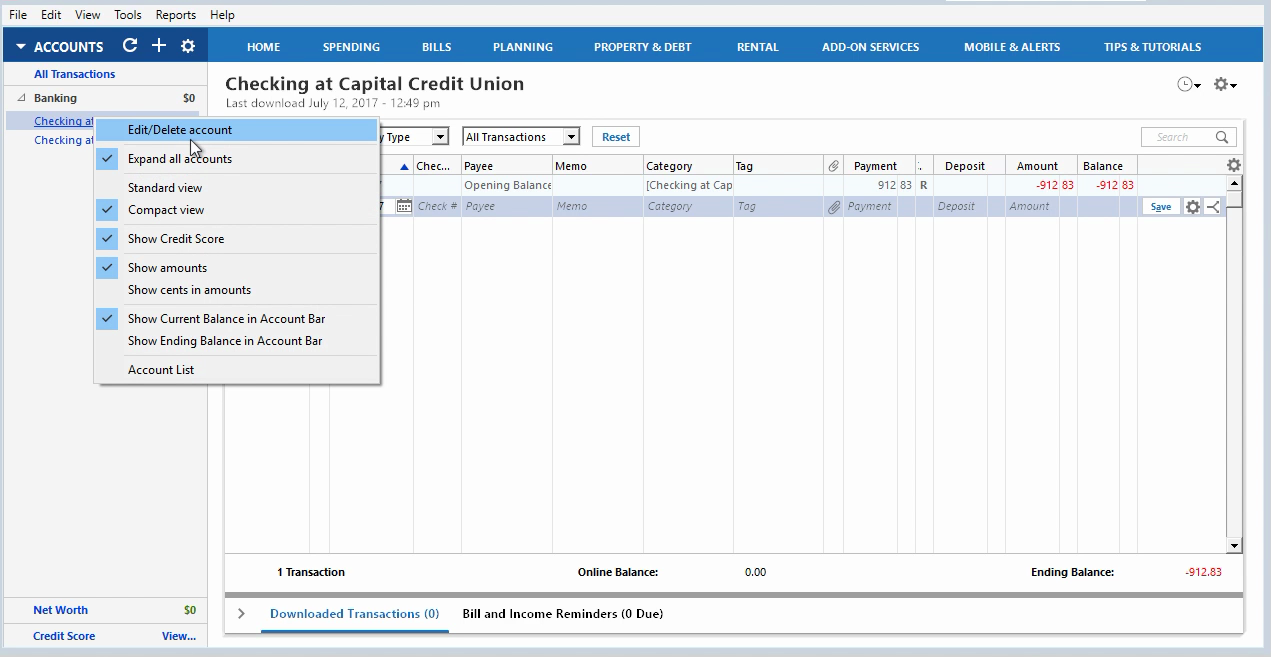Toggle Show Current Balance in Account Bar
1271x657 pixels.
point(237,319)
